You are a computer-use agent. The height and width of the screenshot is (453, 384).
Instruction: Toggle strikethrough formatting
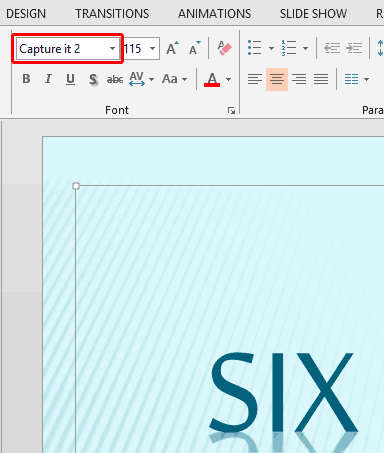coord(115,79)
